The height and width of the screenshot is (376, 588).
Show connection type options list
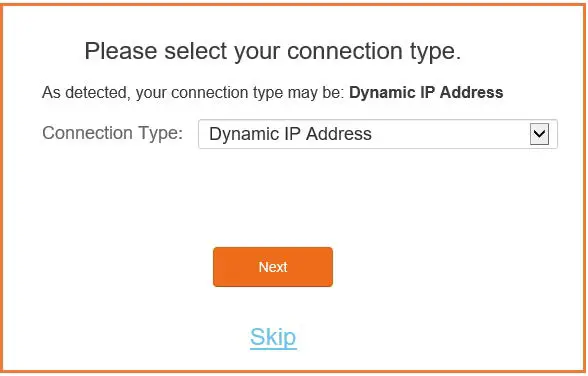coord(539,134)
